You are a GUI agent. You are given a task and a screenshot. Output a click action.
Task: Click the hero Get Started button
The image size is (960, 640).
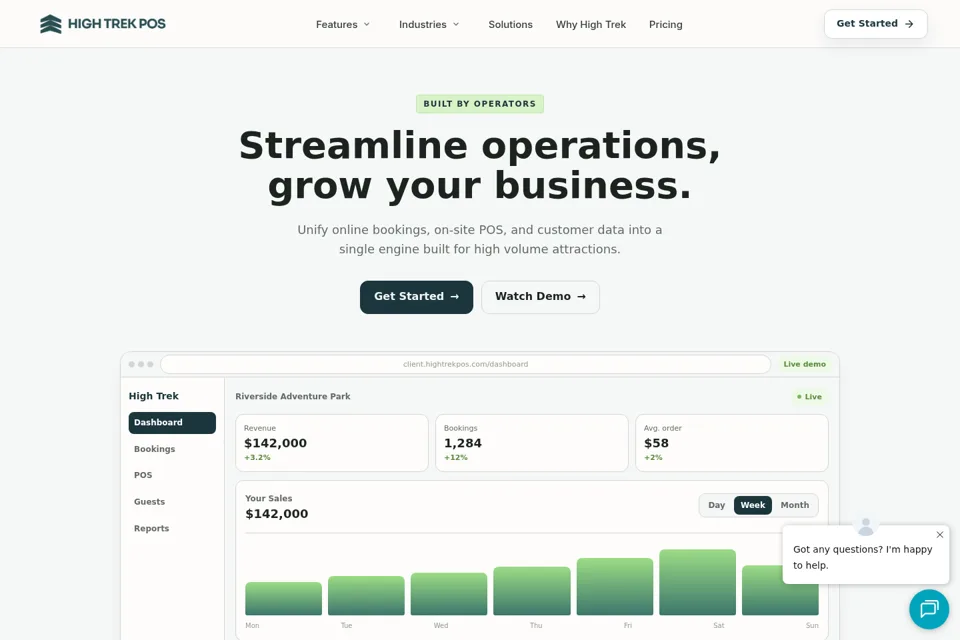416,297
